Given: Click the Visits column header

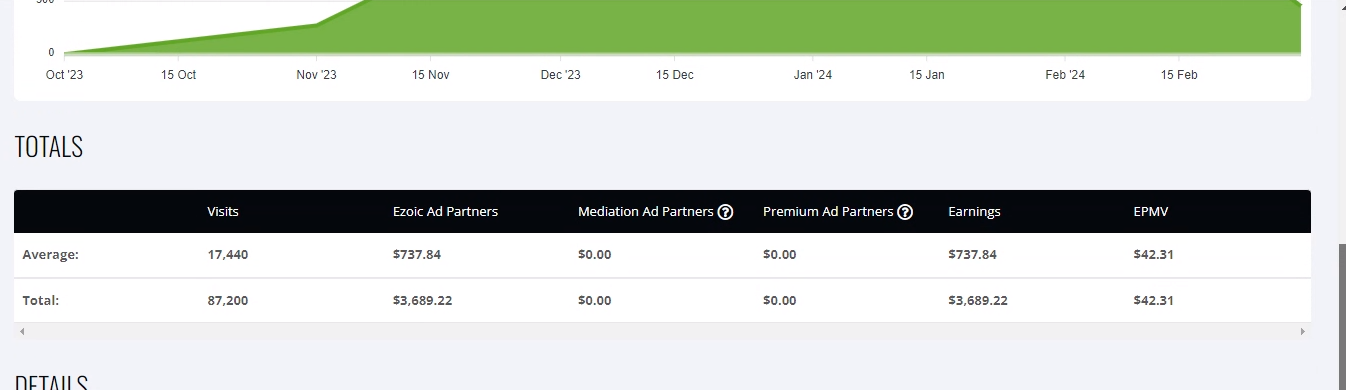Looking at the screenshot, I should click(223, 212).
